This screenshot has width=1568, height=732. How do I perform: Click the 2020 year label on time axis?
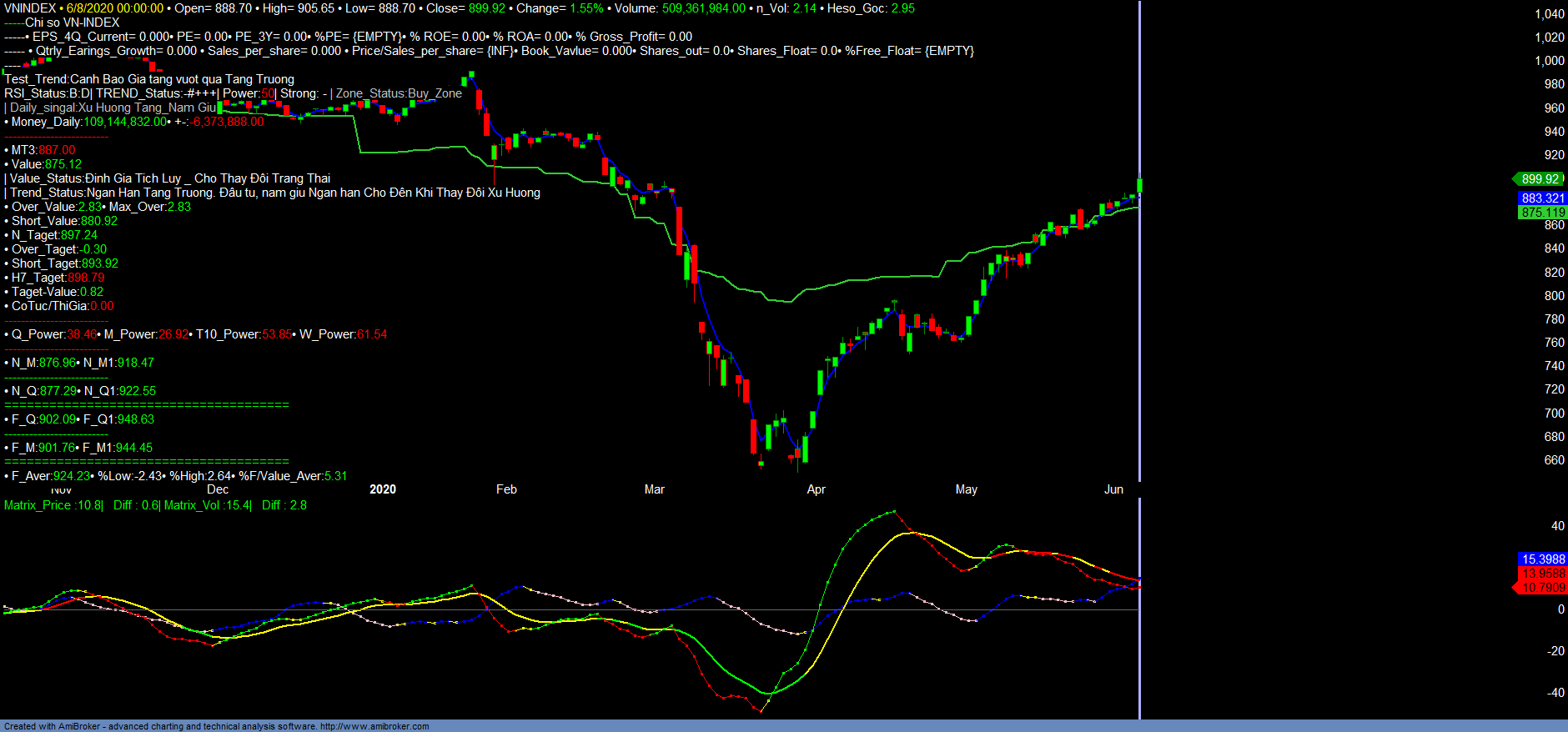383,489
